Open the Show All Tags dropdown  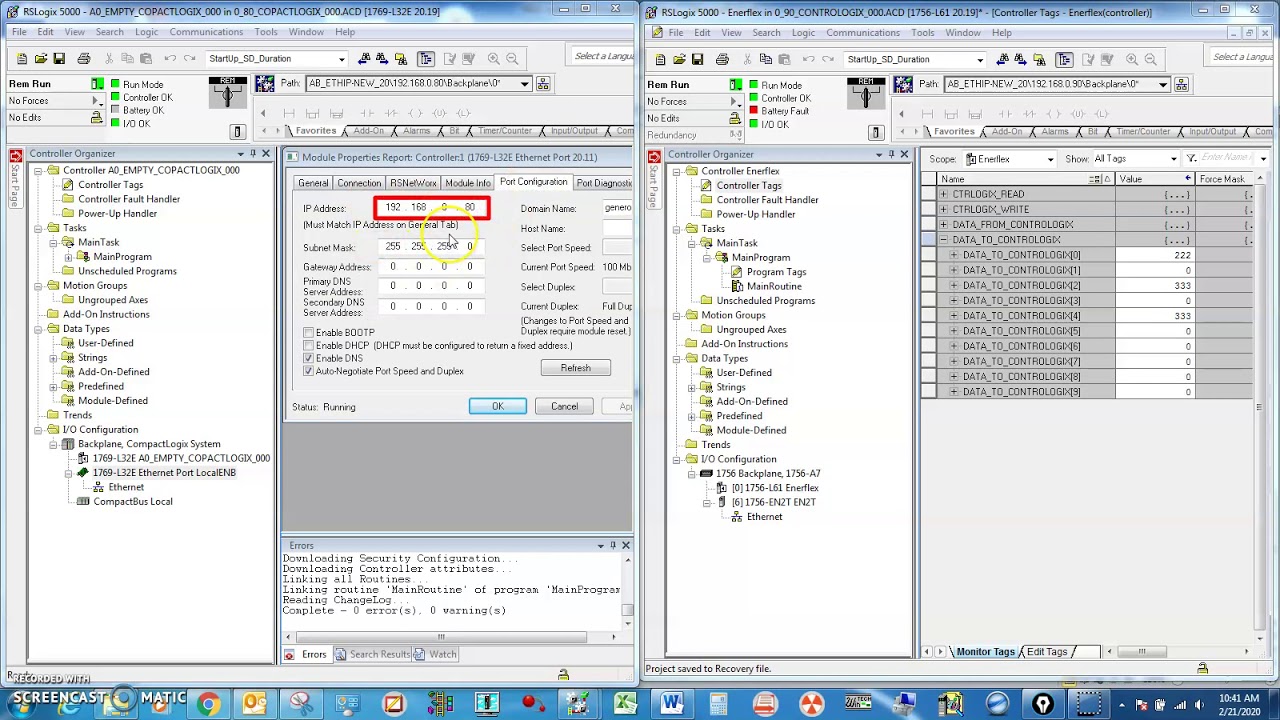coord(1174,159)
